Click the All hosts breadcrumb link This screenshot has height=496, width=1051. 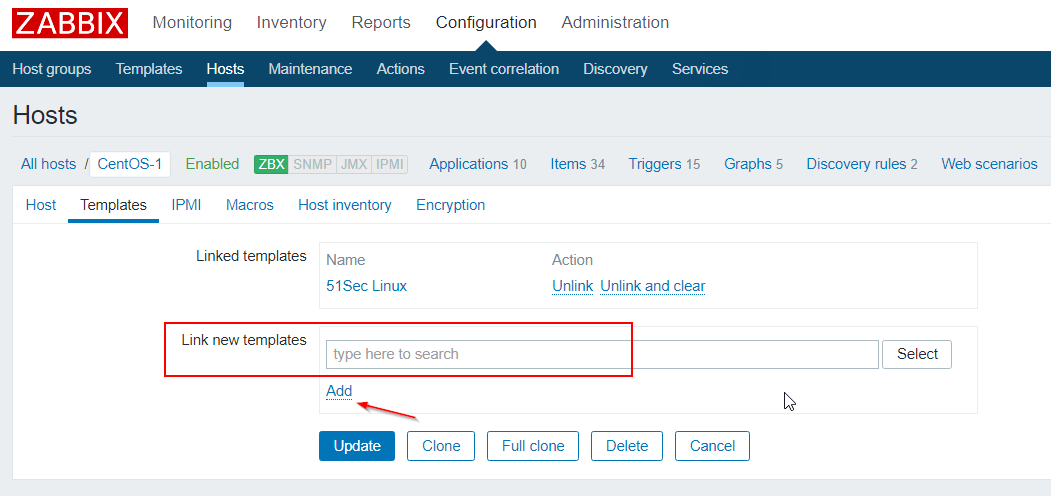(x=48, y=164)
